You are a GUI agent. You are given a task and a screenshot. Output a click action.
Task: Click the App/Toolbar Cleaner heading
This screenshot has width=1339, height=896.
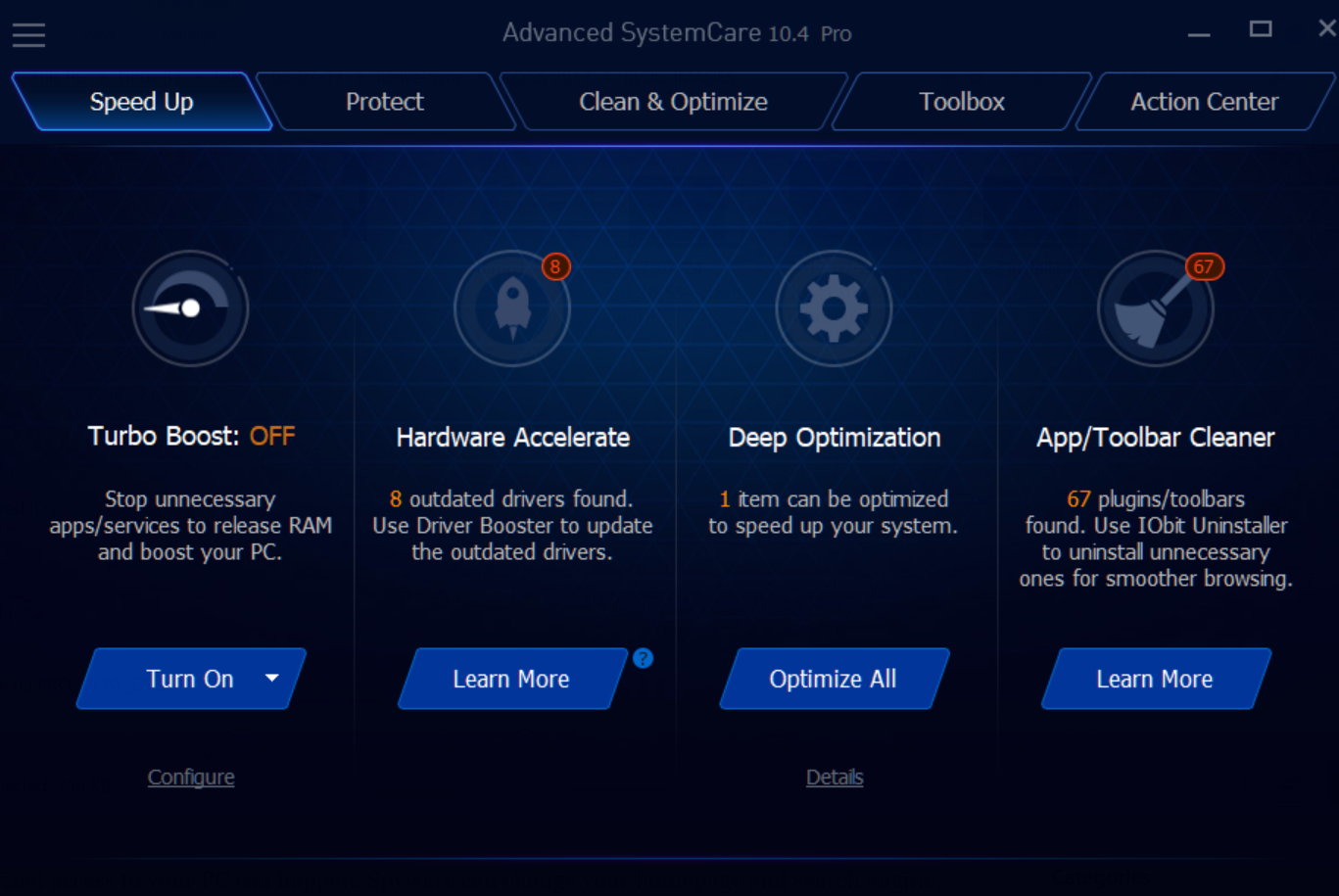(x=1156, y=438)
